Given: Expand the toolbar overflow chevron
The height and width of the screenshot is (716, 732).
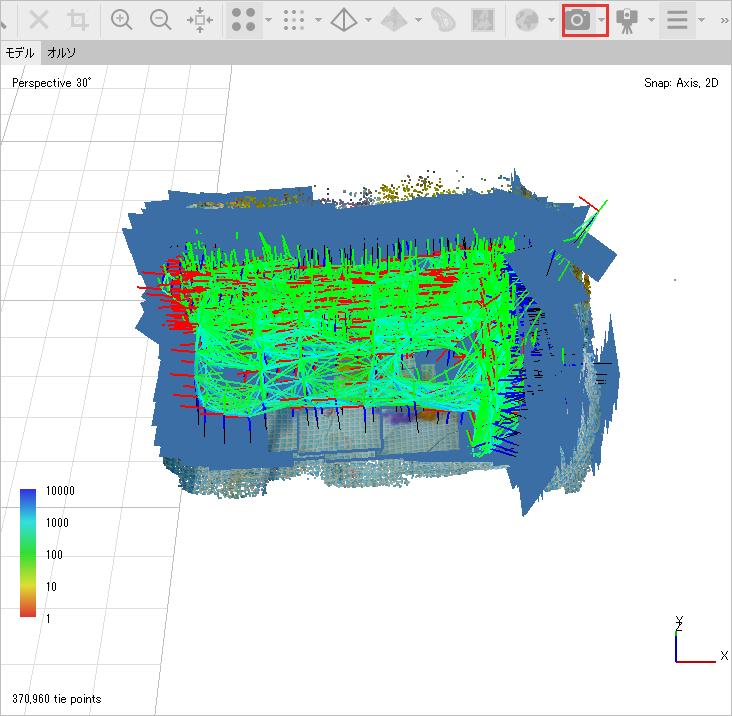Looking at the screenshot, I should coord(724,20).
